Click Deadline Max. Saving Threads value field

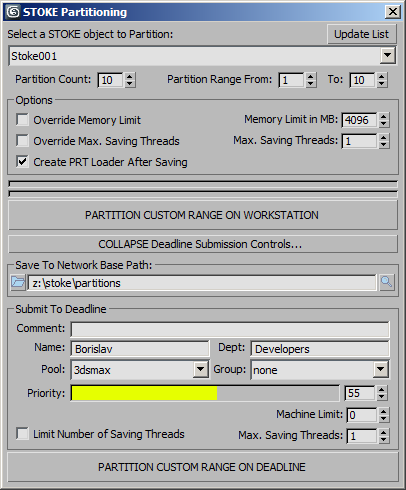pyautogui.click(x=362, y=436)
